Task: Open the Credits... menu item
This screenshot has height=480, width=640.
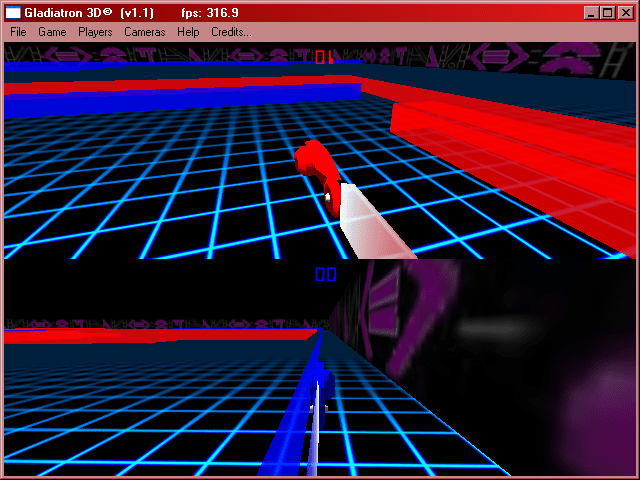Action: tap(231, 32)
